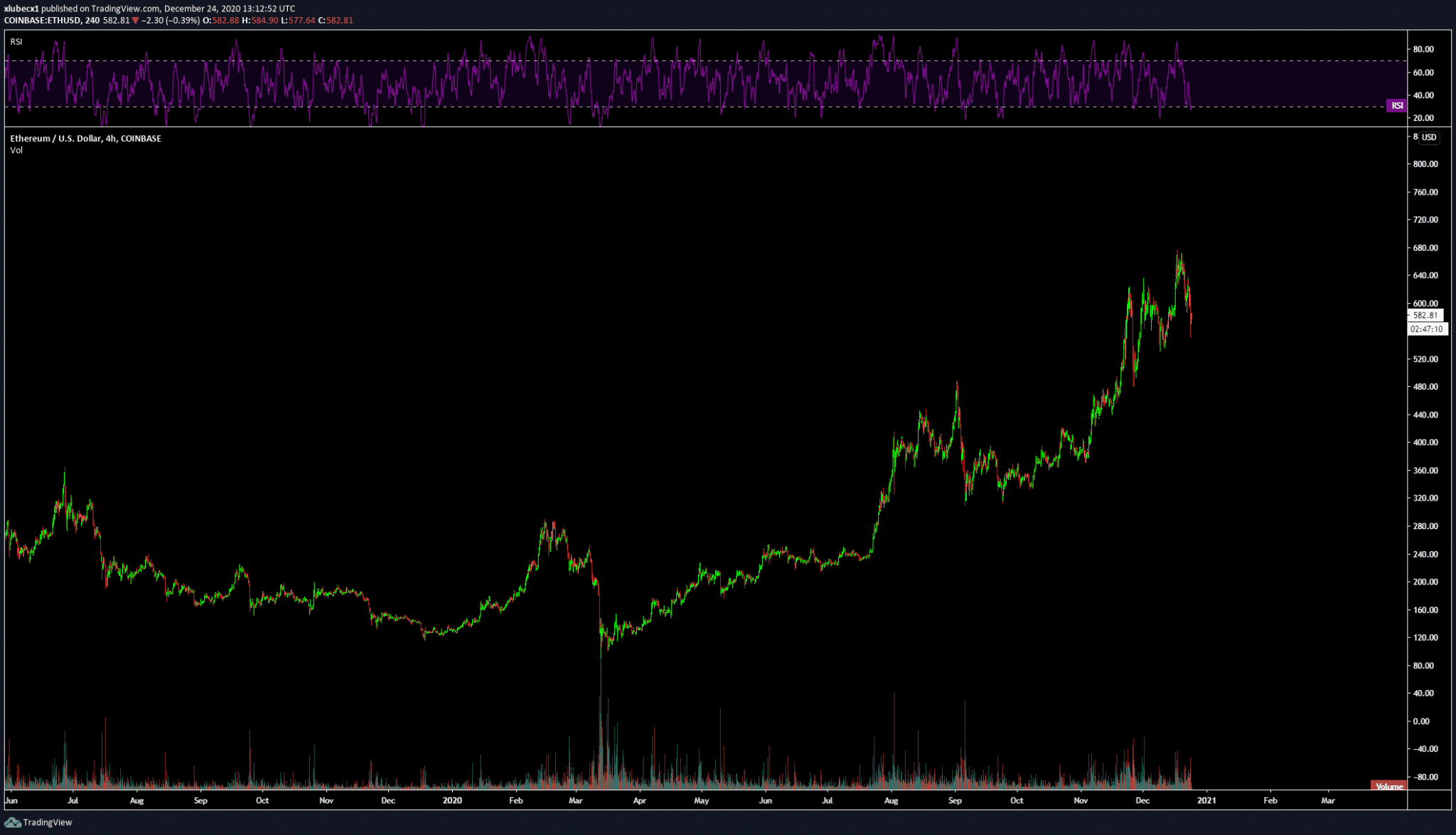Click the xlubecx1 author username

point(21,9)
